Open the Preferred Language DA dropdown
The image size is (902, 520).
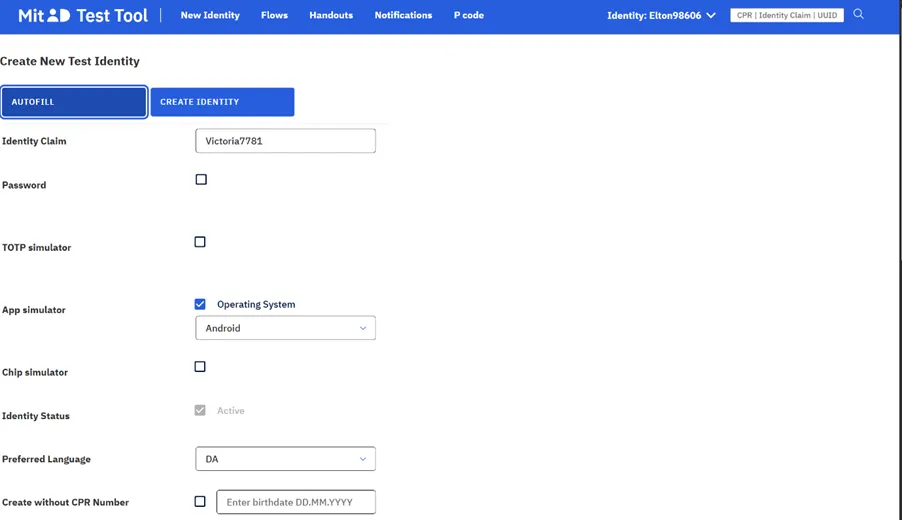(x=285, y=459)
